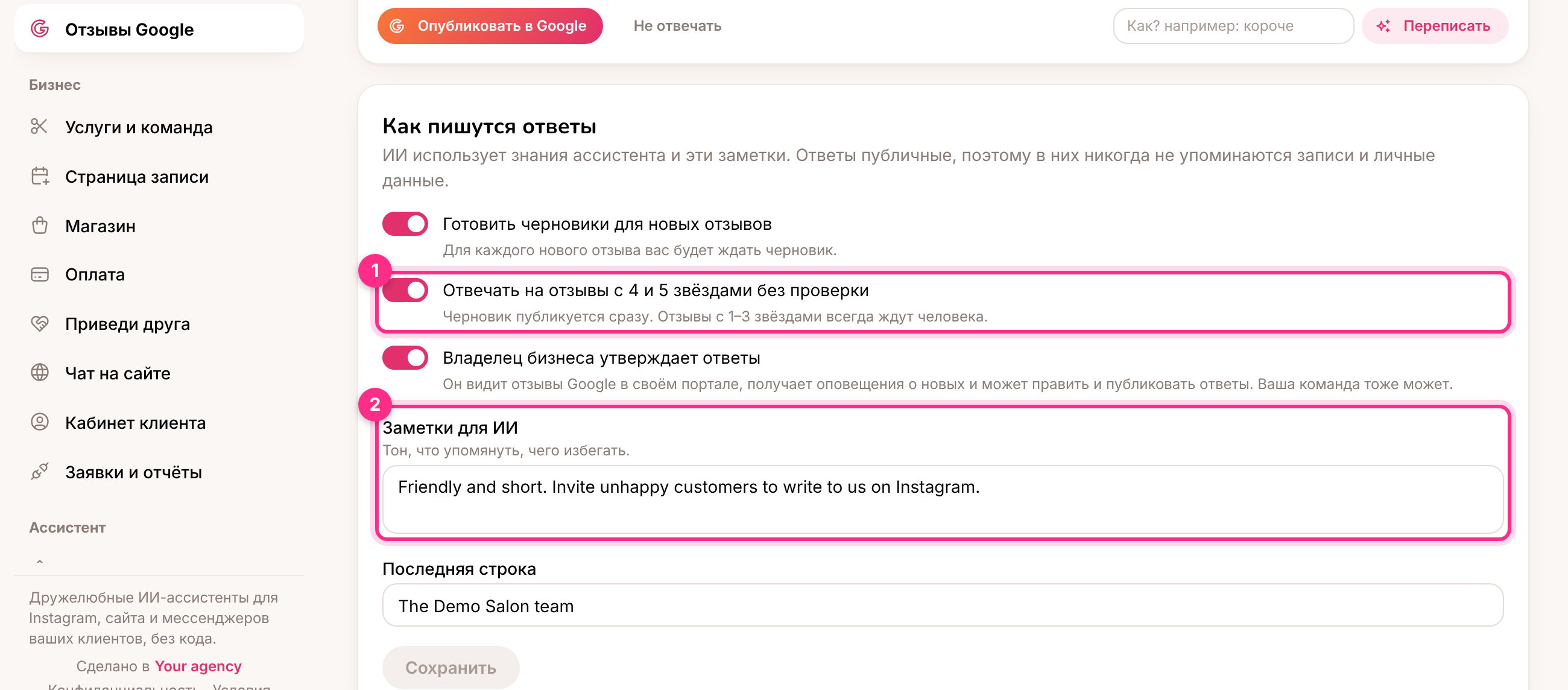Click the plug icon for Заявки и отчёты
The image size is (1568, 690).
pos(40,472)
